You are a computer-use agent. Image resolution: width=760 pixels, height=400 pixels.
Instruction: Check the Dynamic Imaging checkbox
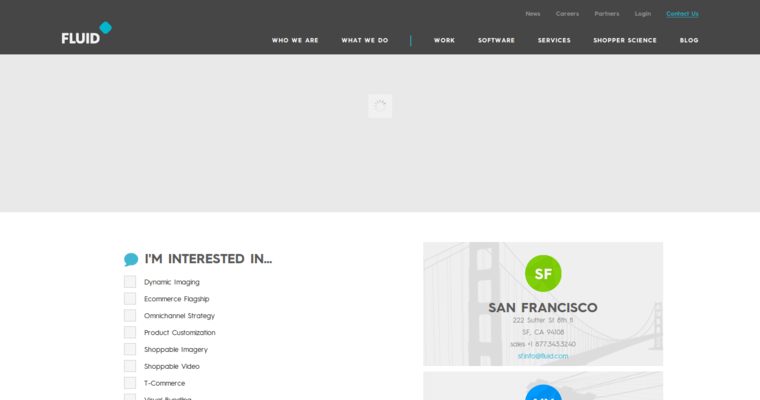pos(130,282)
